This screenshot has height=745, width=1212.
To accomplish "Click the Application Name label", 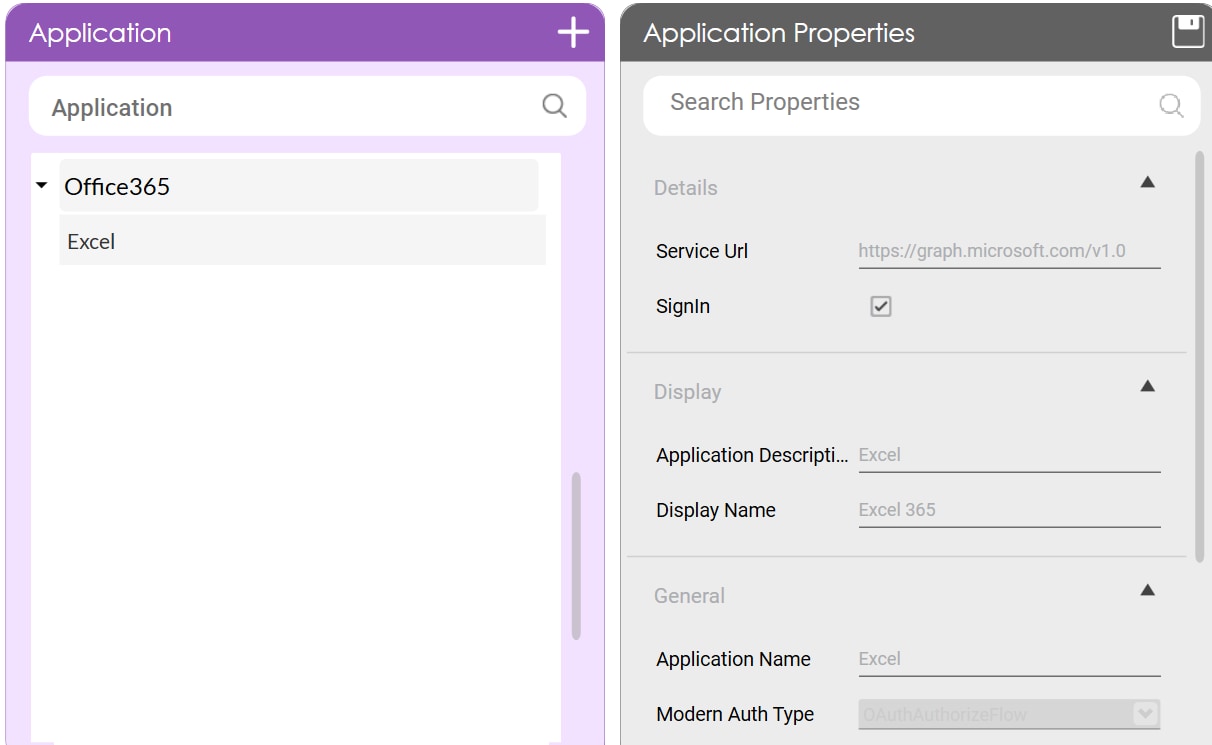I will tap(733, 659).
